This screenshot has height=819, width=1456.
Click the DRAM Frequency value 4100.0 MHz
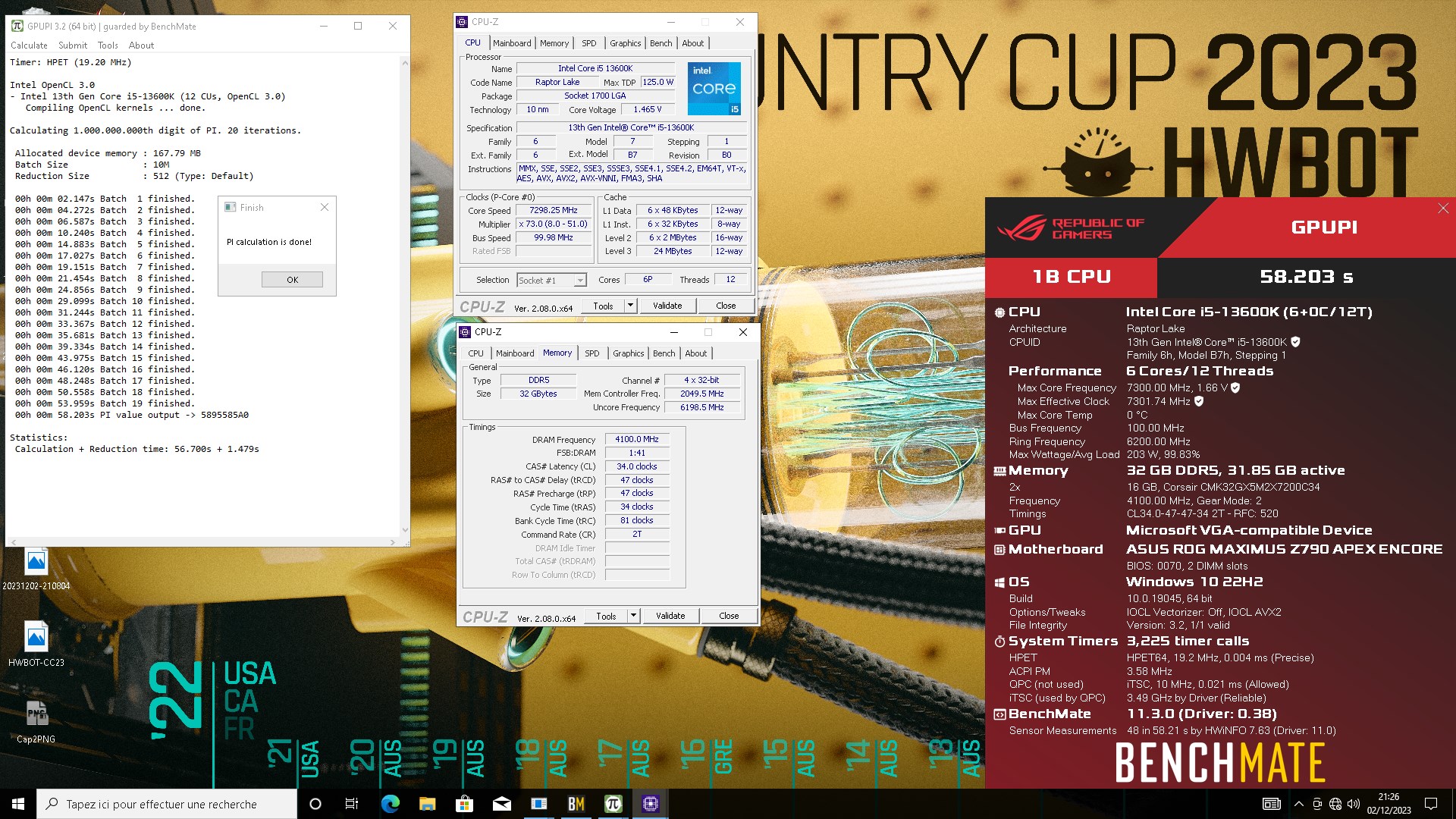pyautogui.click(x=637, y=440)
